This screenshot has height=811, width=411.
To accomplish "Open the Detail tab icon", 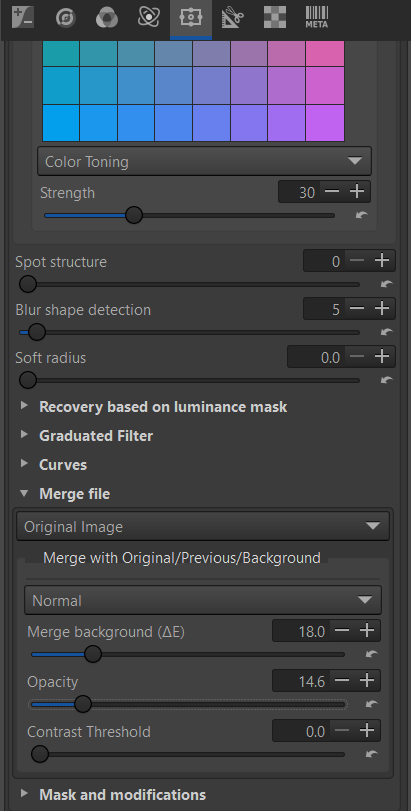I will tap(66, 18).
